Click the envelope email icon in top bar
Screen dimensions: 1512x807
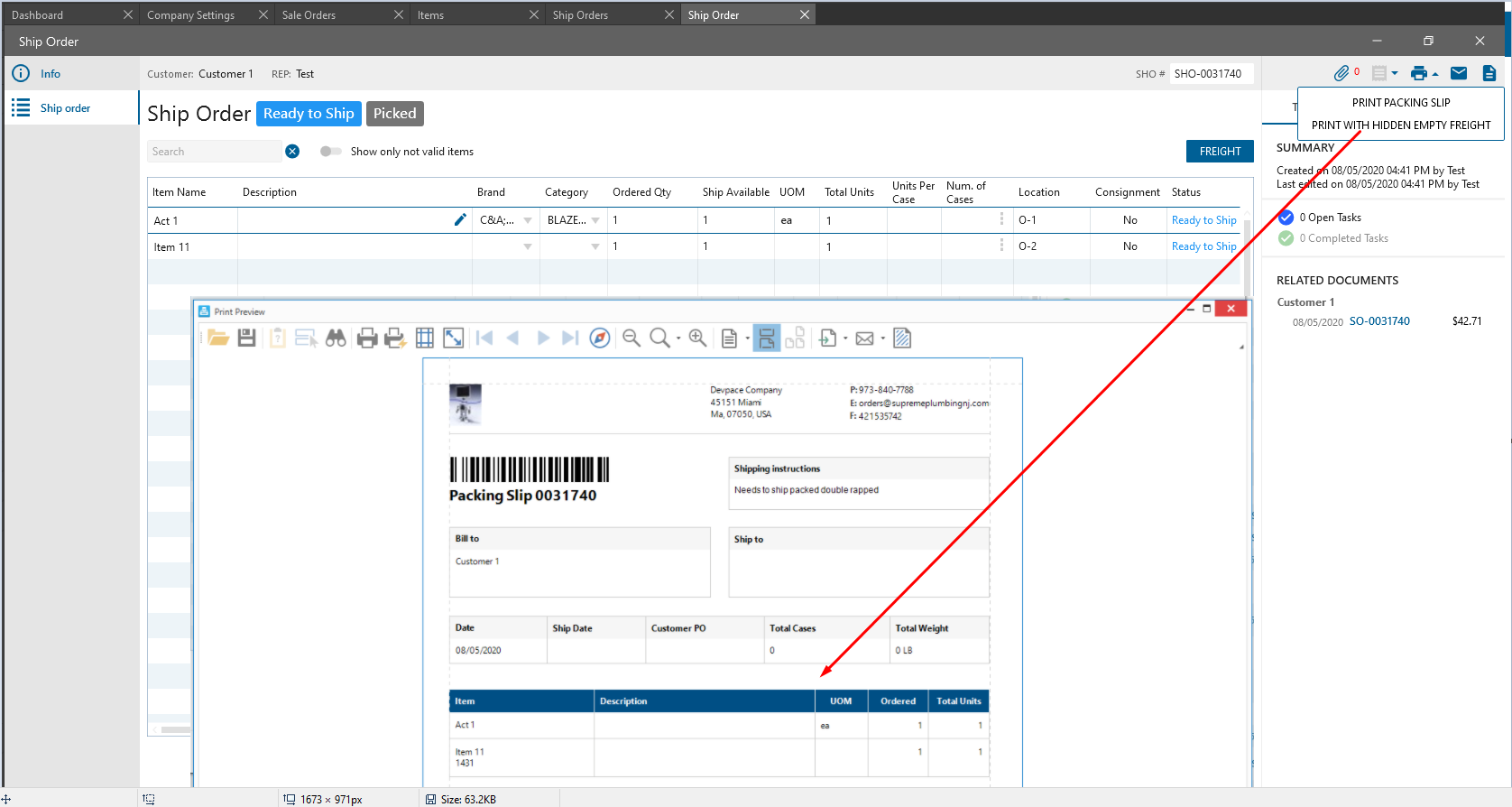tap(1459, 73)
